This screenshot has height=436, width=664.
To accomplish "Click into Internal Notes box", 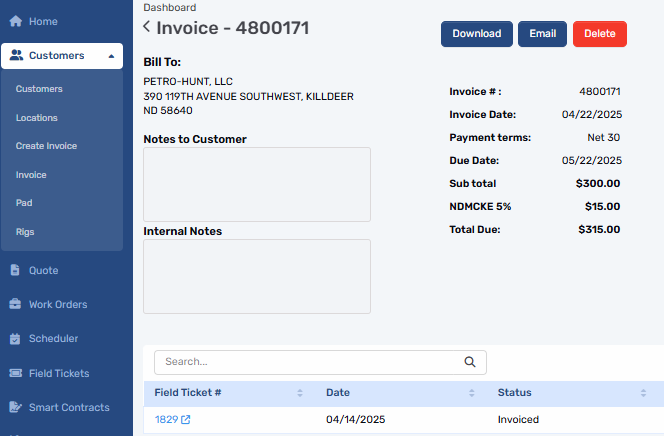I will 257,276.
